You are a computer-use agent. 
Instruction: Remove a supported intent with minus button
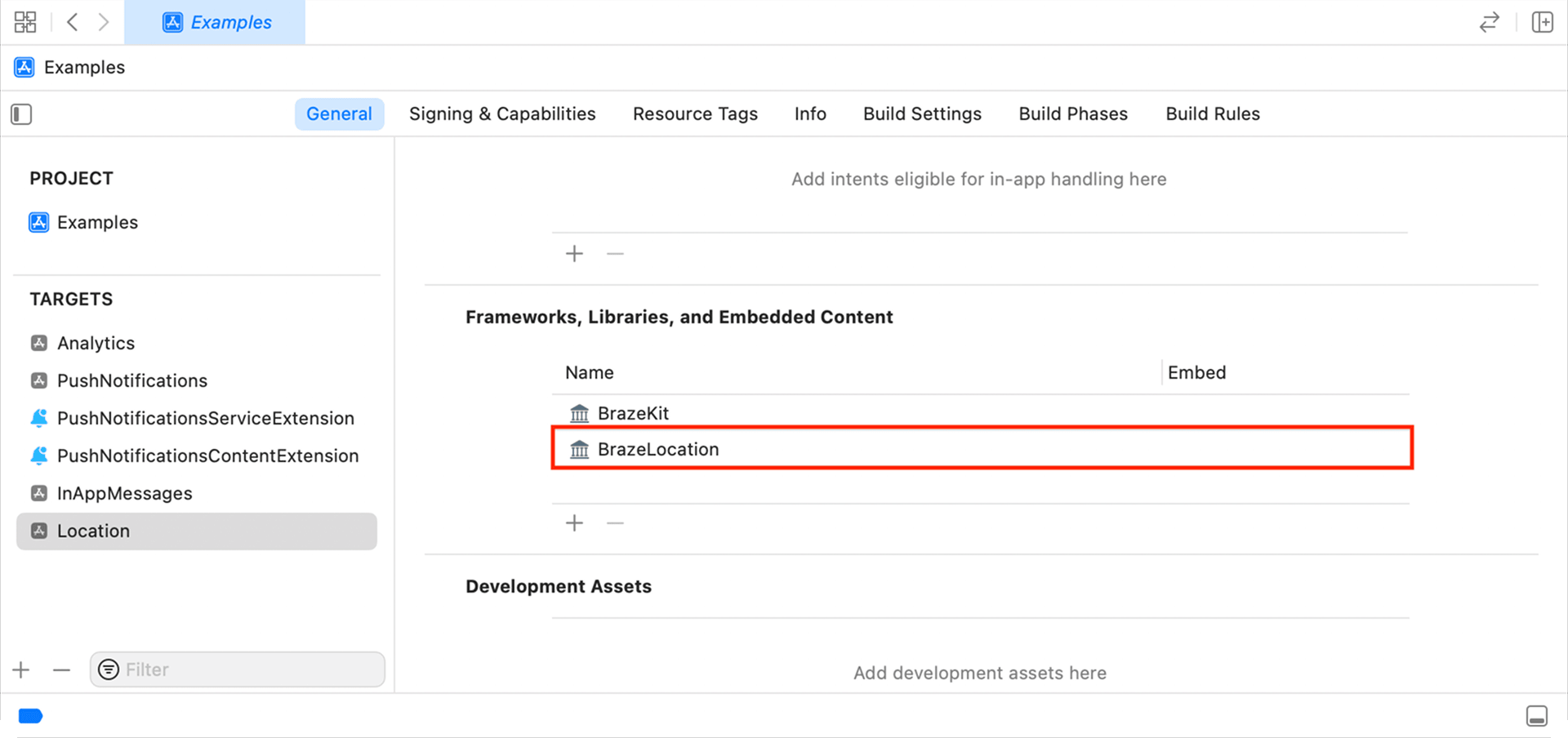pos(615,254)
